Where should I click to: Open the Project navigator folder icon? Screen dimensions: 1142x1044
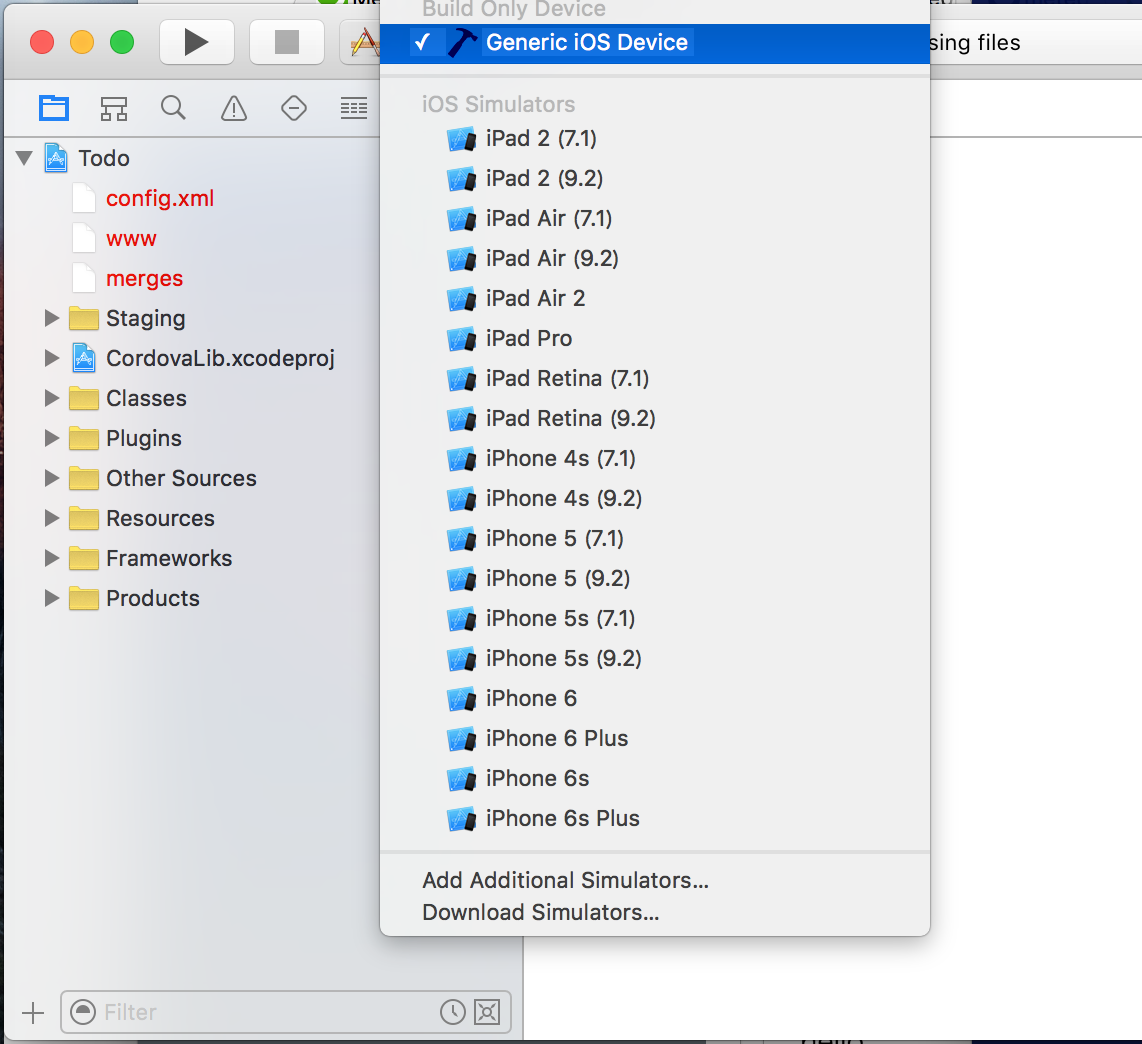point(54,109)
